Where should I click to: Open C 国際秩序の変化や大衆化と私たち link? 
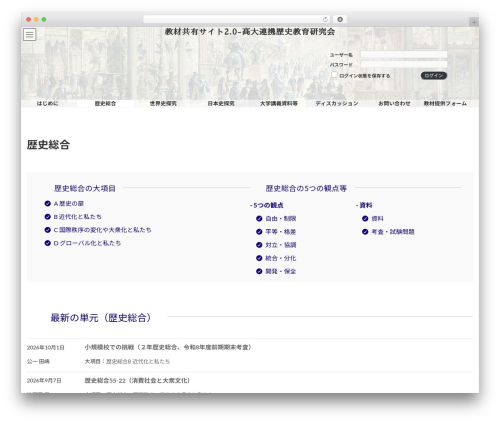coord(103,230)
